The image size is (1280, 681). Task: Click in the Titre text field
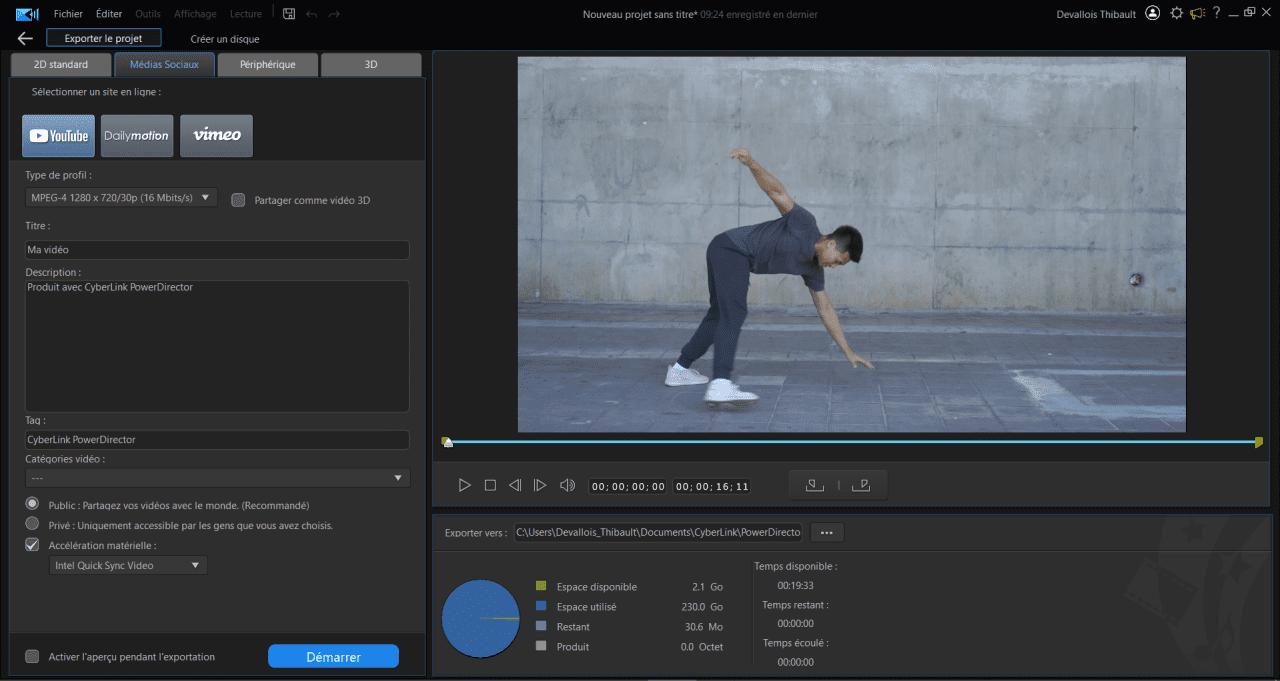(x=217, y=250)
